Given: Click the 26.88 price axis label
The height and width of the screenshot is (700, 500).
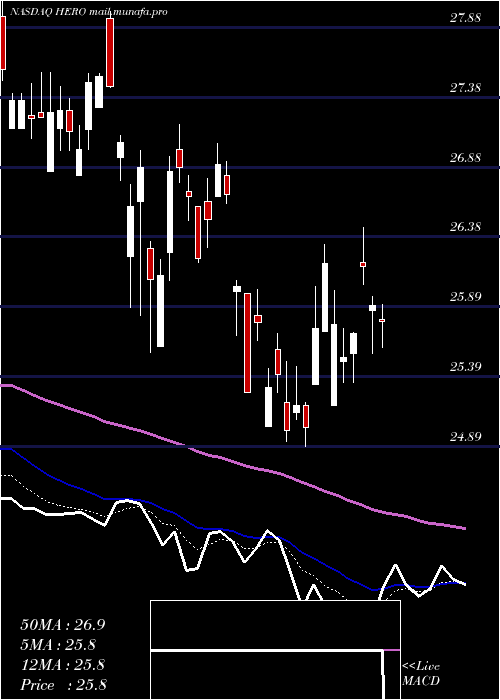Looking at the screenshot, I should (x=465, y=158).
